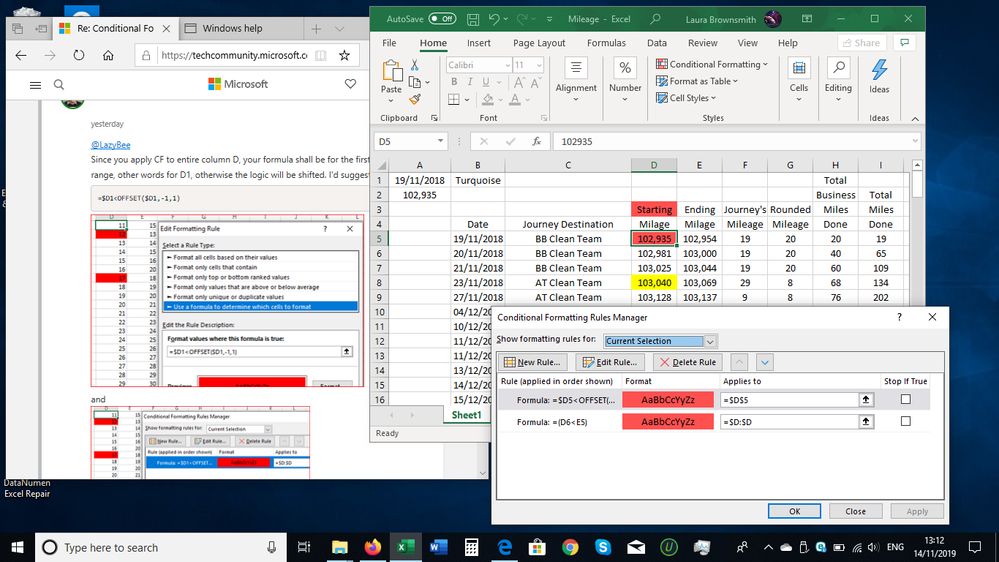
Task: Apply Bold formatting in the Font group
Action: pyautogui.click(x=454, y=82)
